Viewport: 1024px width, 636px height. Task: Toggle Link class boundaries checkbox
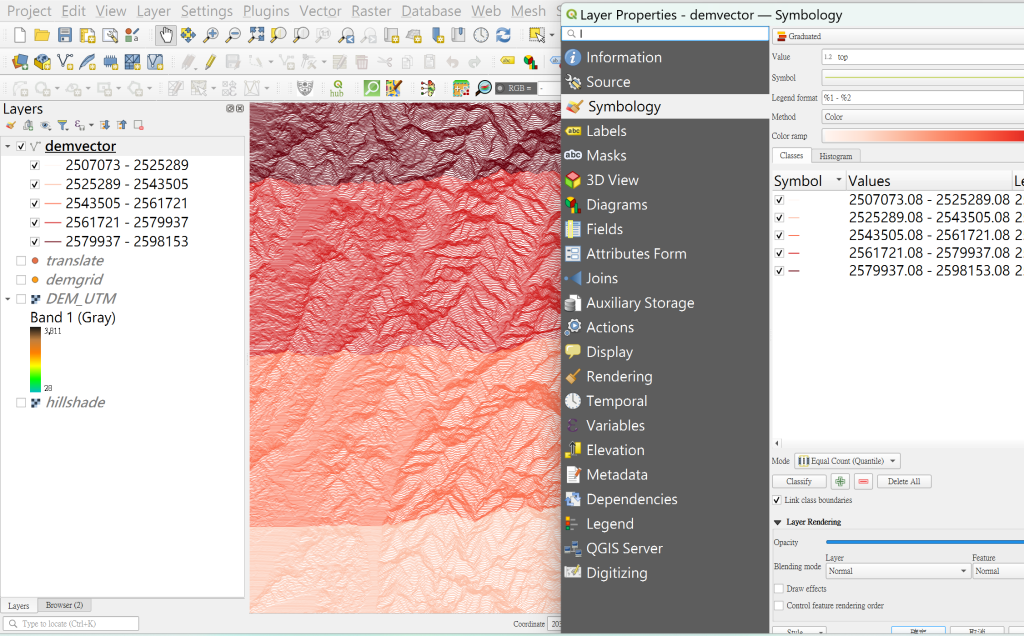(776, 500)
